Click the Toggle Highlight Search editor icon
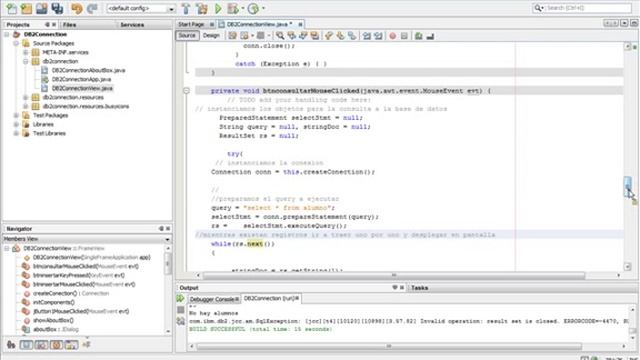The height and width of the screenshot is (360, 640). (x=315, y=36)
